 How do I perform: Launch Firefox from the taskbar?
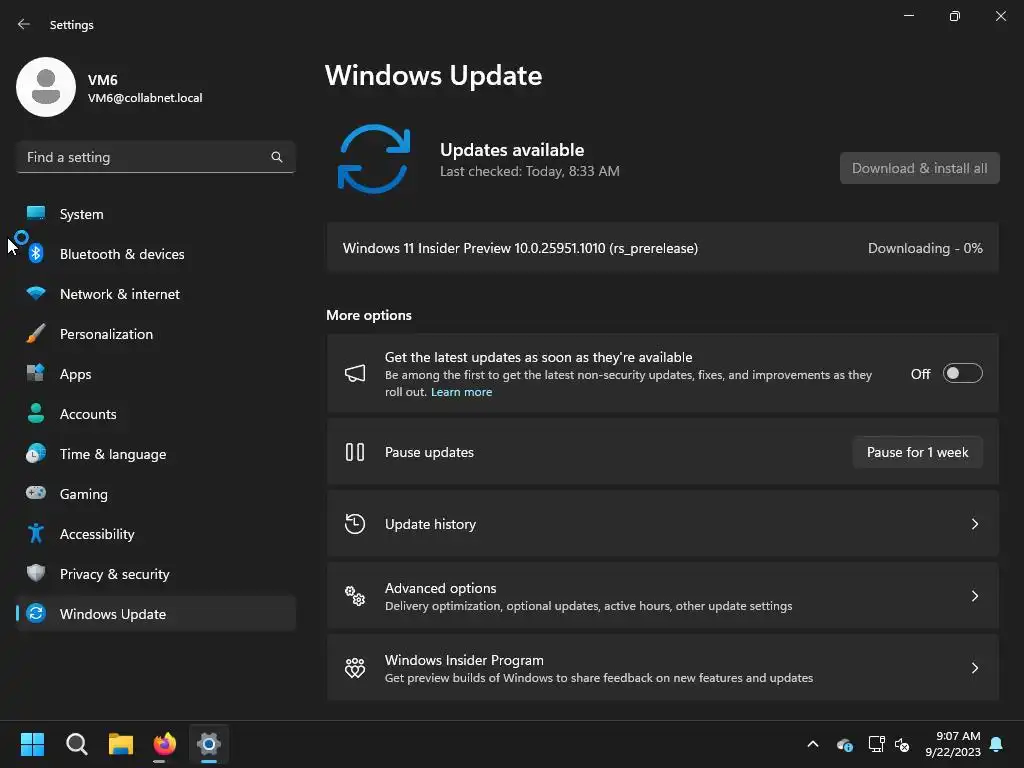165,744
